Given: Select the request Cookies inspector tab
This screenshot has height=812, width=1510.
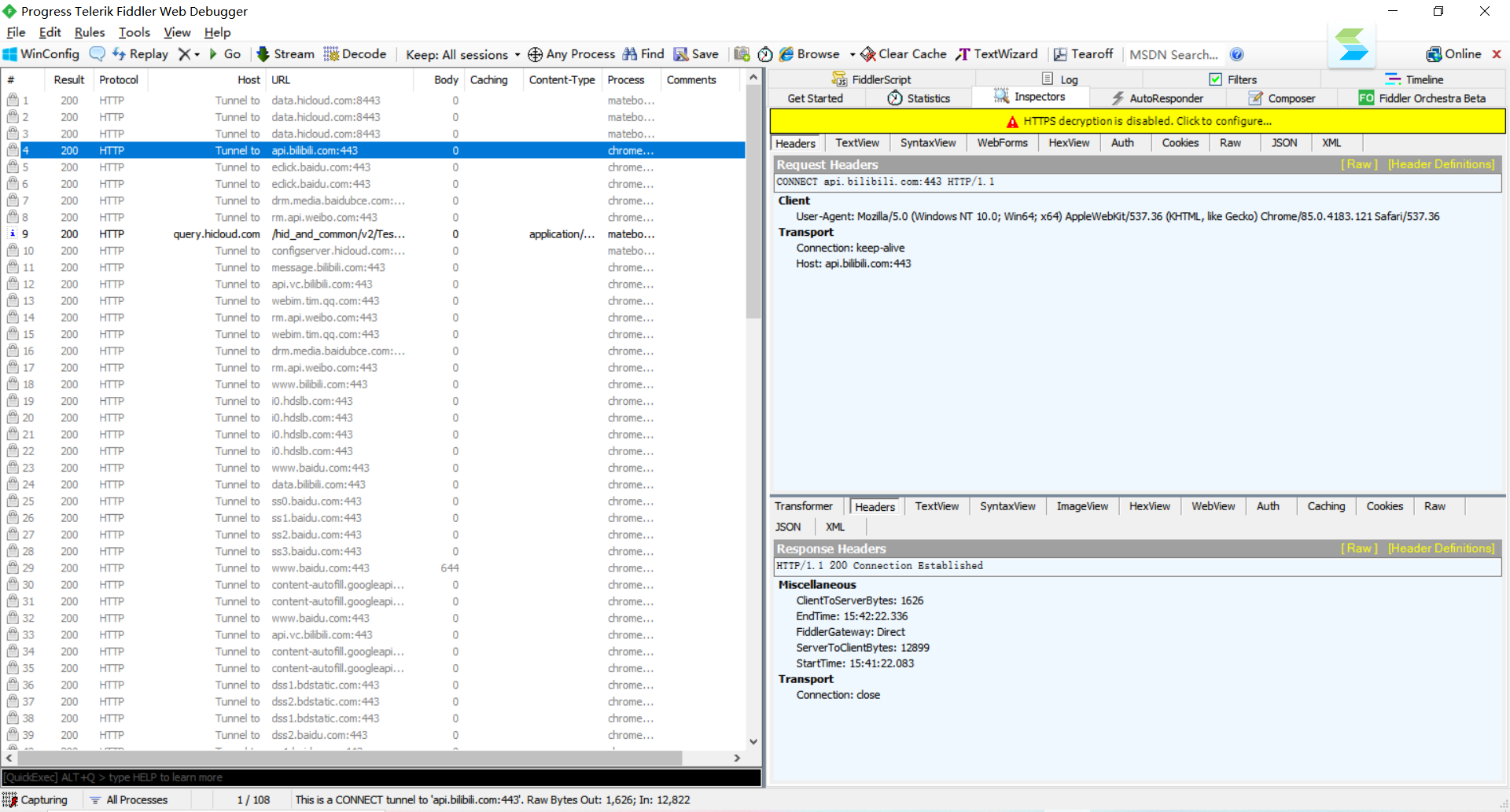Looking at the screenshot, I should point(1180,143).
